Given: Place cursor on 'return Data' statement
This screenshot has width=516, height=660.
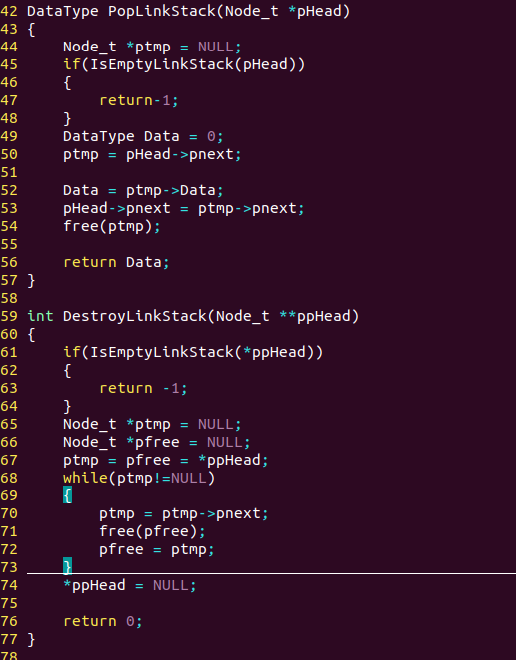Looking at the screenshot, I should click(116, 263).
